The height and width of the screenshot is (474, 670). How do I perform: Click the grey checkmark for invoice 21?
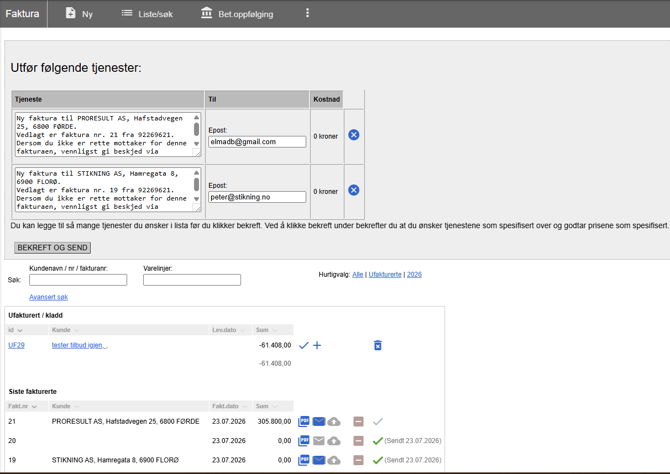(x=378, y=422)
